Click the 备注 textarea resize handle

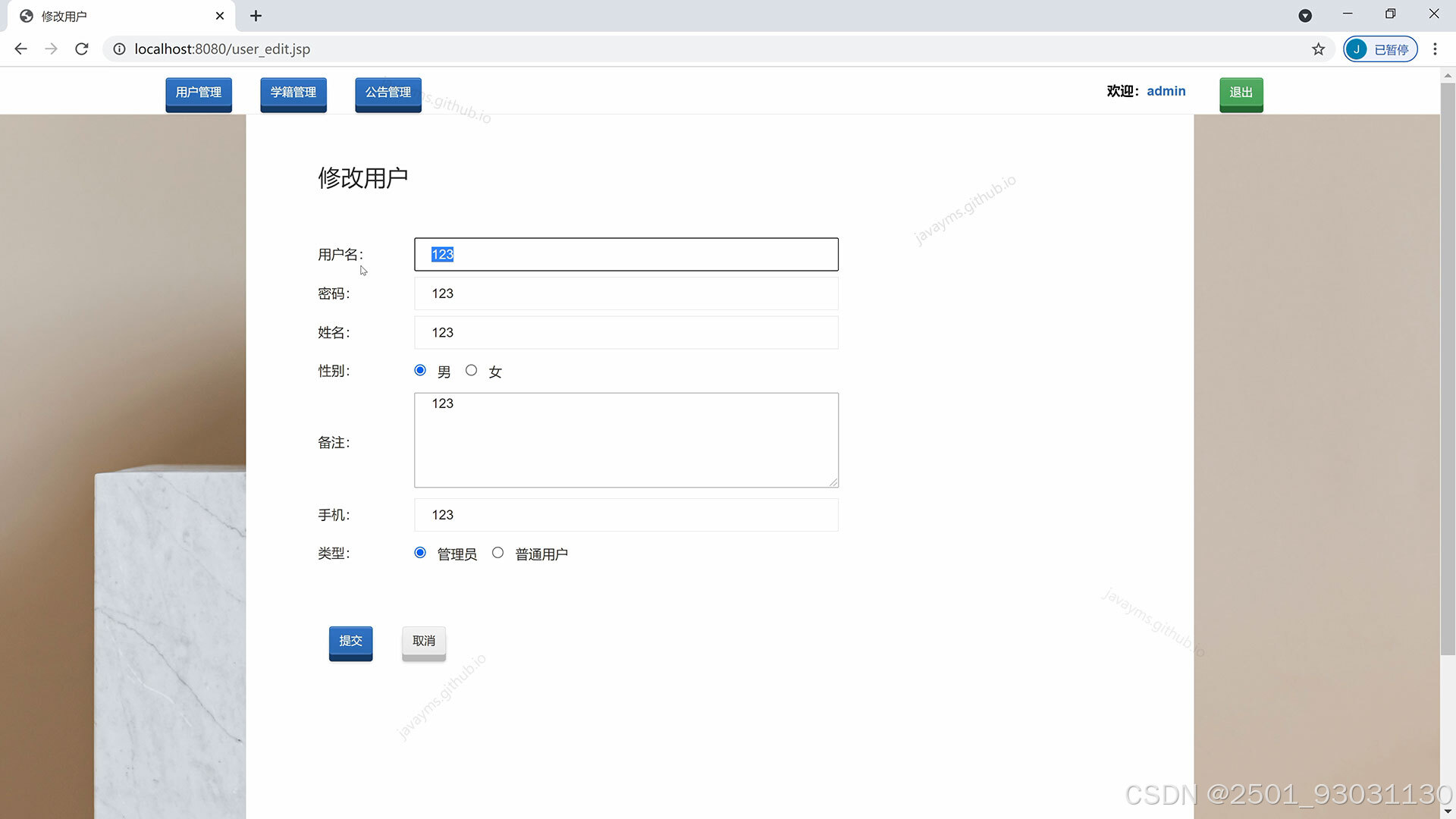[x=833, y=482]
